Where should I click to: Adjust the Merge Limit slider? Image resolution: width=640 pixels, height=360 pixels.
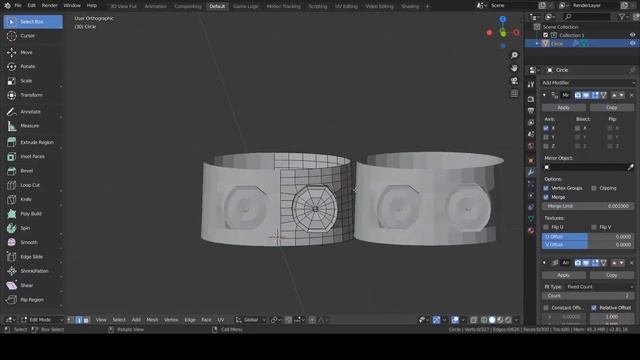click(588, 206)
